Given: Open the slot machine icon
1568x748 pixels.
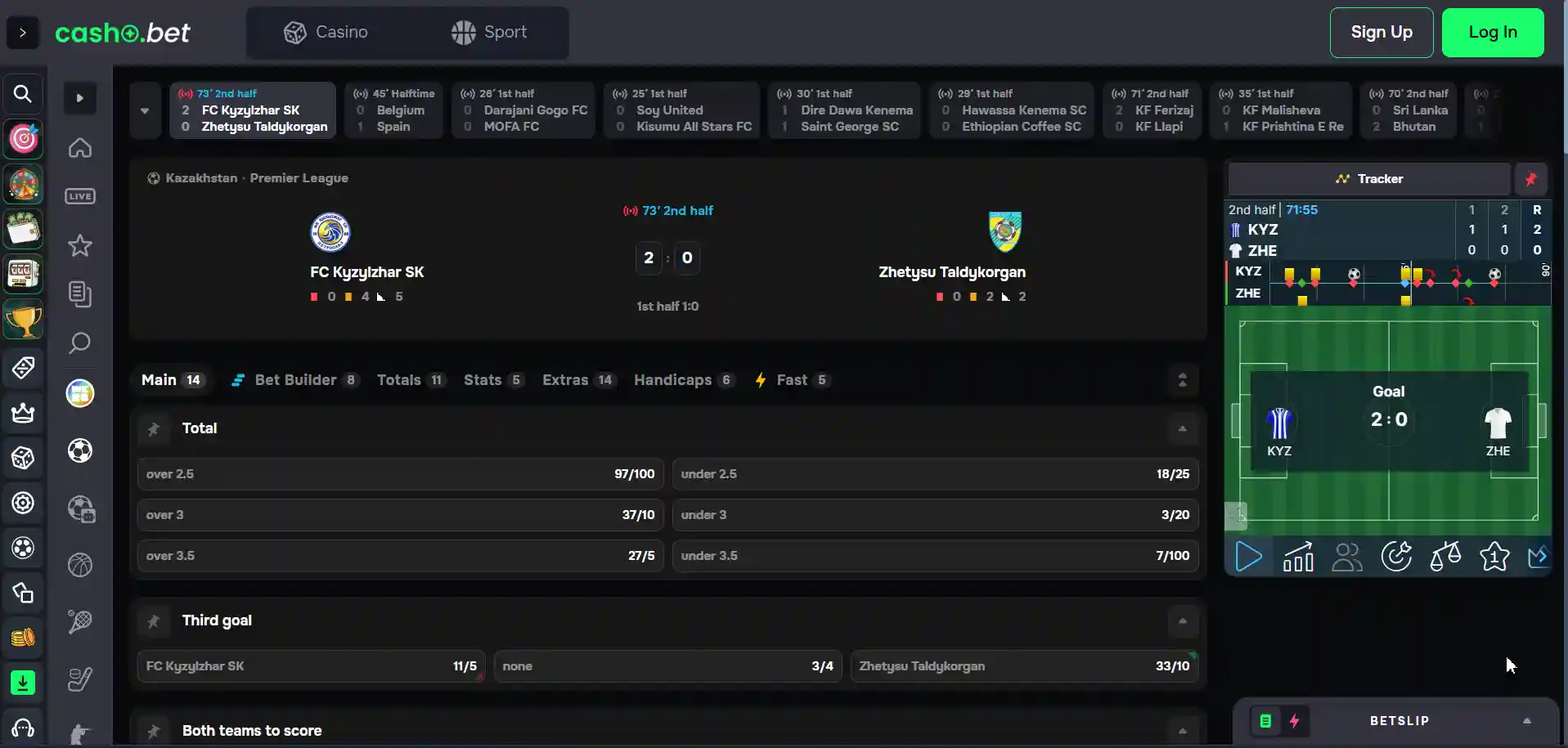Looking at the screenshot, I should (x=23, y=274).
